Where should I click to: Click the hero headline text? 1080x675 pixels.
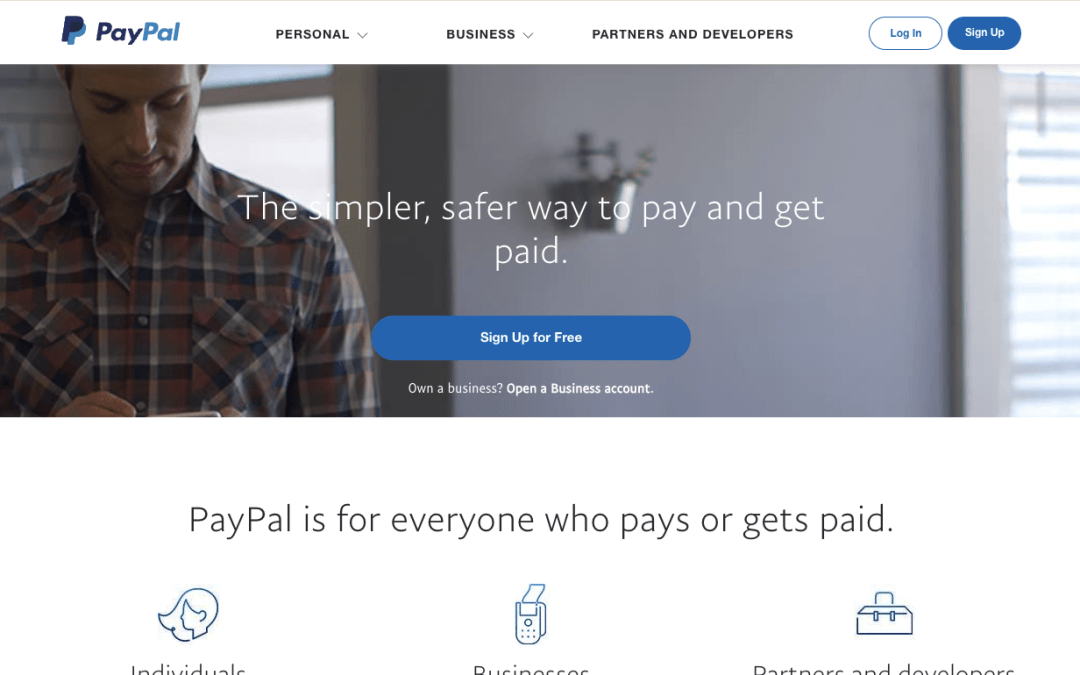531,229
